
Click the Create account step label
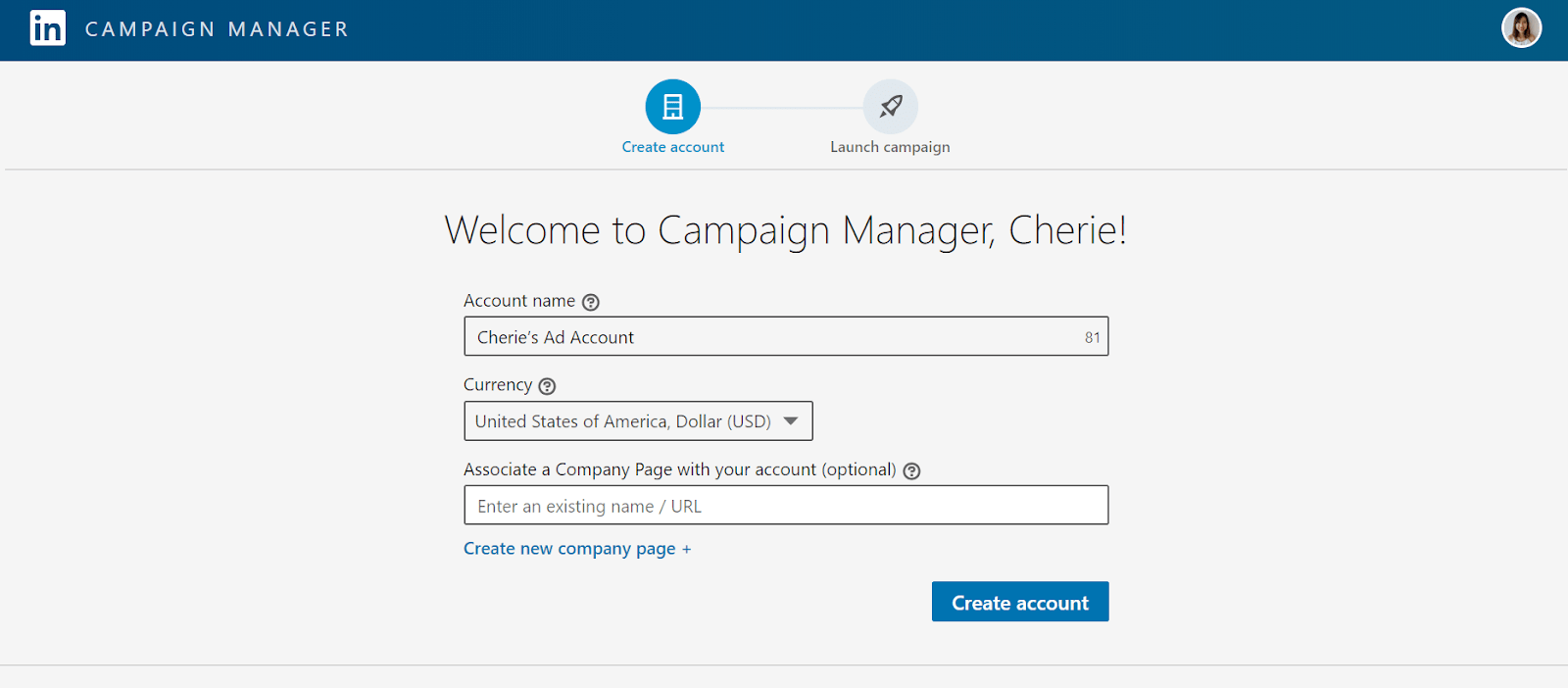(x=673, y=147)
